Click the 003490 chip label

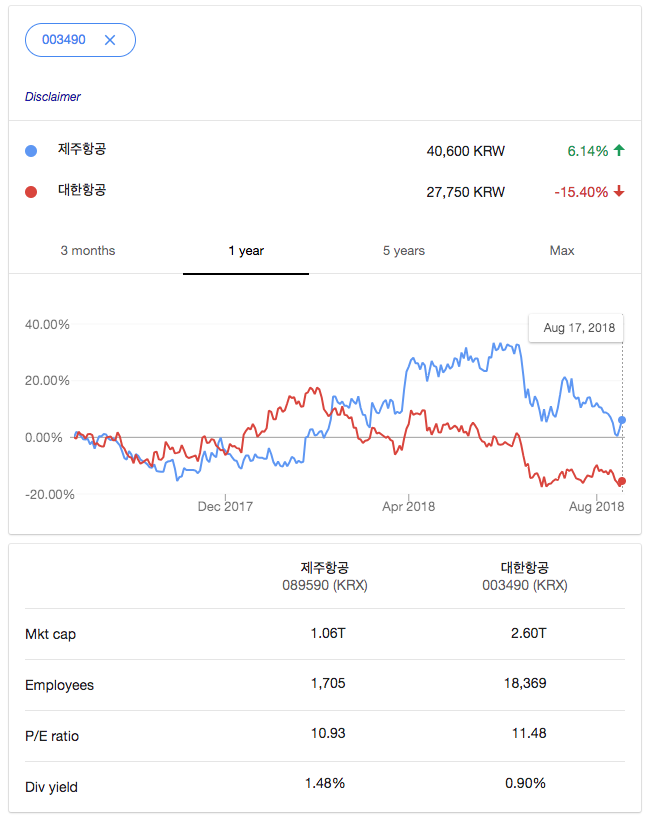tap(64, 40)
